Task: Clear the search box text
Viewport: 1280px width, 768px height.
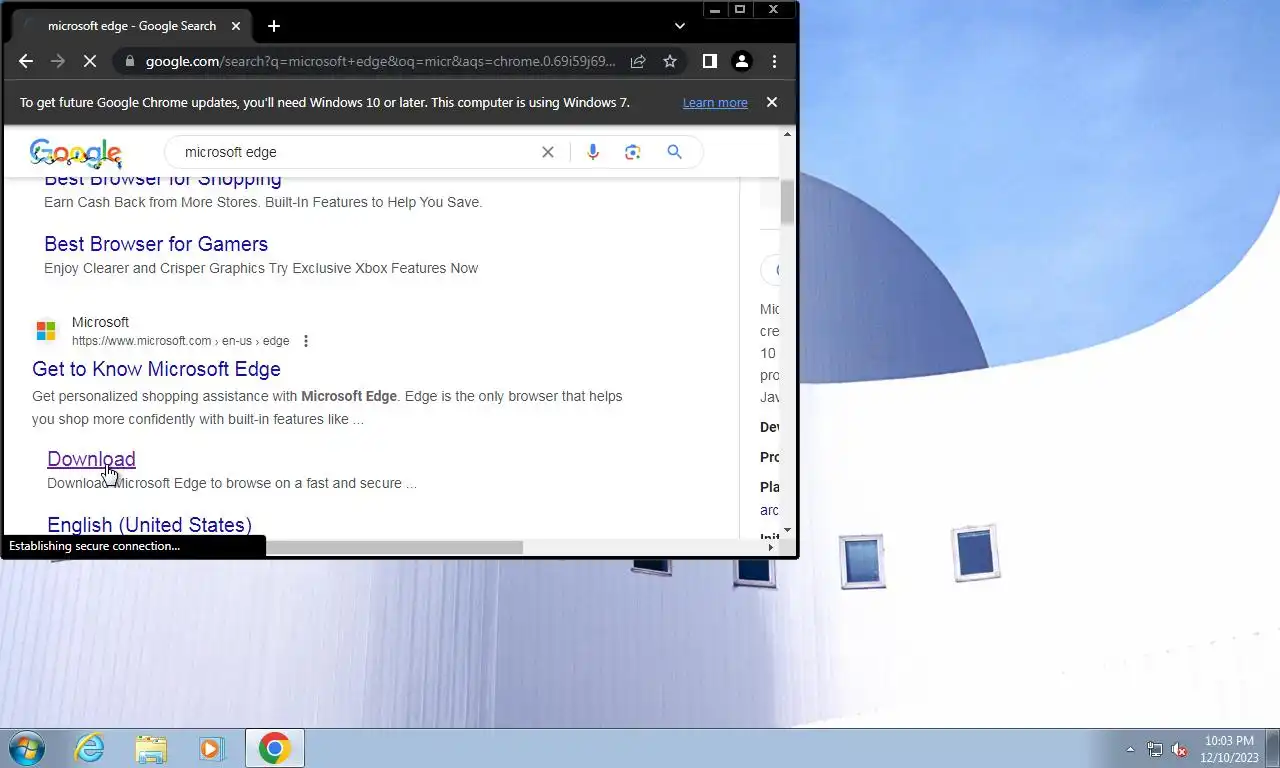Action: pos(548,152)
